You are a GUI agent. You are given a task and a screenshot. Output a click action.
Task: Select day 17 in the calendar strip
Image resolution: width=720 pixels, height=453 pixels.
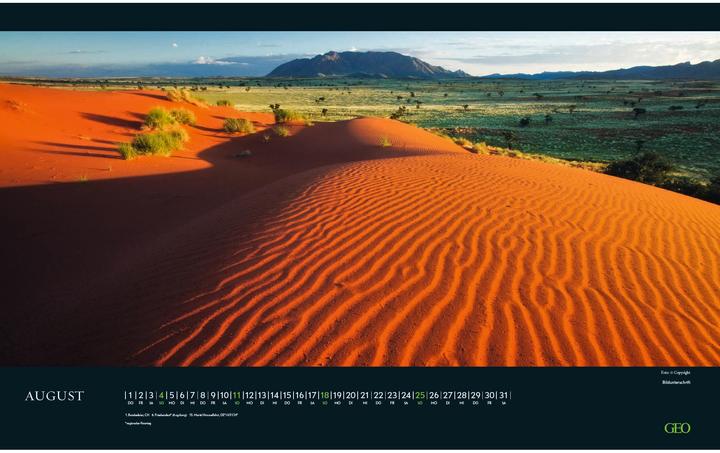click(312, 395)
